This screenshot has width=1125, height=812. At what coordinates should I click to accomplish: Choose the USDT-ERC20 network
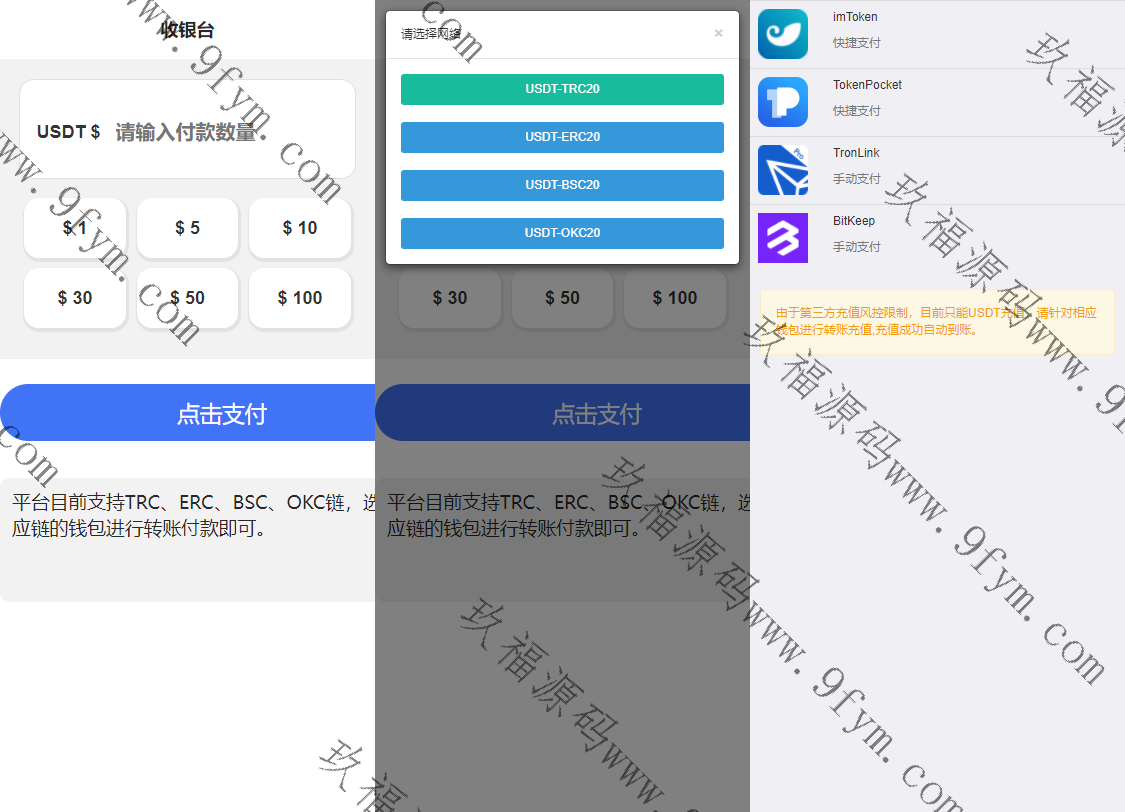tap(562, 137)
